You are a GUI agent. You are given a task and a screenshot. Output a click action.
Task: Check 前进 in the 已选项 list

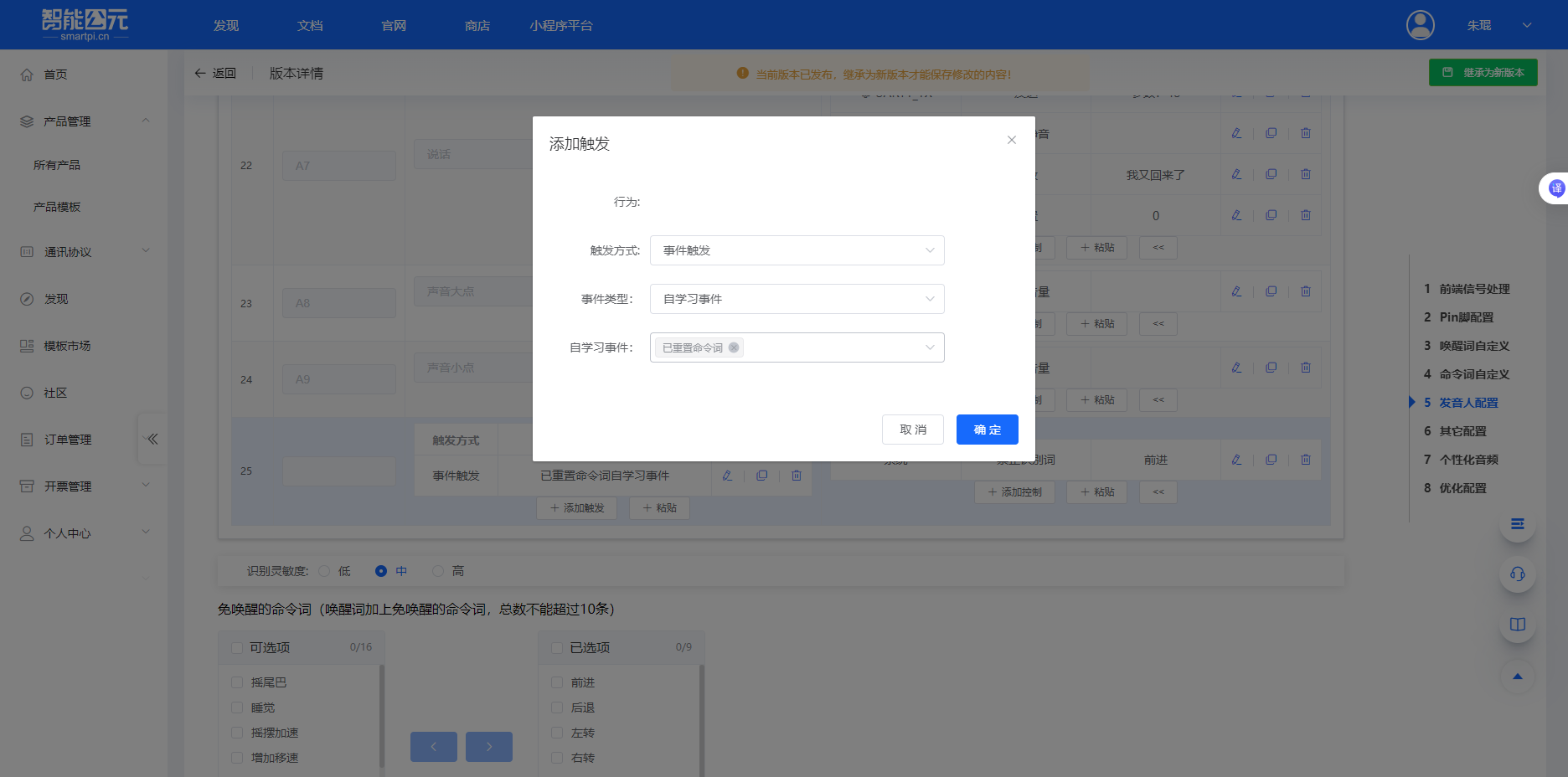pyautogui.click(x=557, y=682)
